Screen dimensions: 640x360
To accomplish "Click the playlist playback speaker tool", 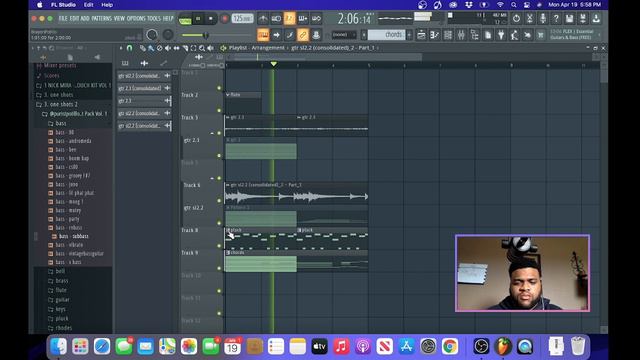I will coord(211,48).
